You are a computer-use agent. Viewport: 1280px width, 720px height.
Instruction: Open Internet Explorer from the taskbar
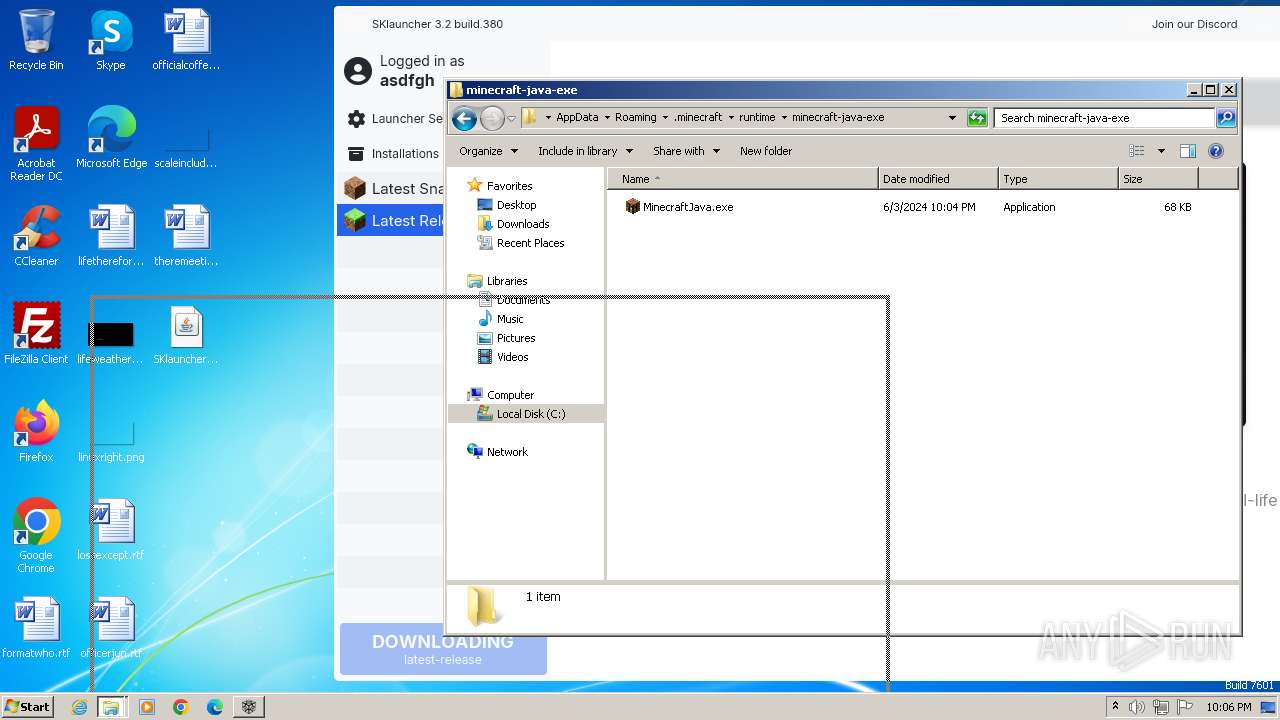(79, 707)
